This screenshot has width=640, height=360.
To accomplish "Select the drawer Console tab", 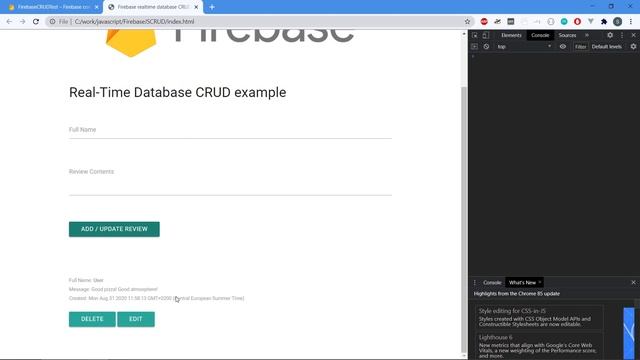I will [x=492, y=282].
